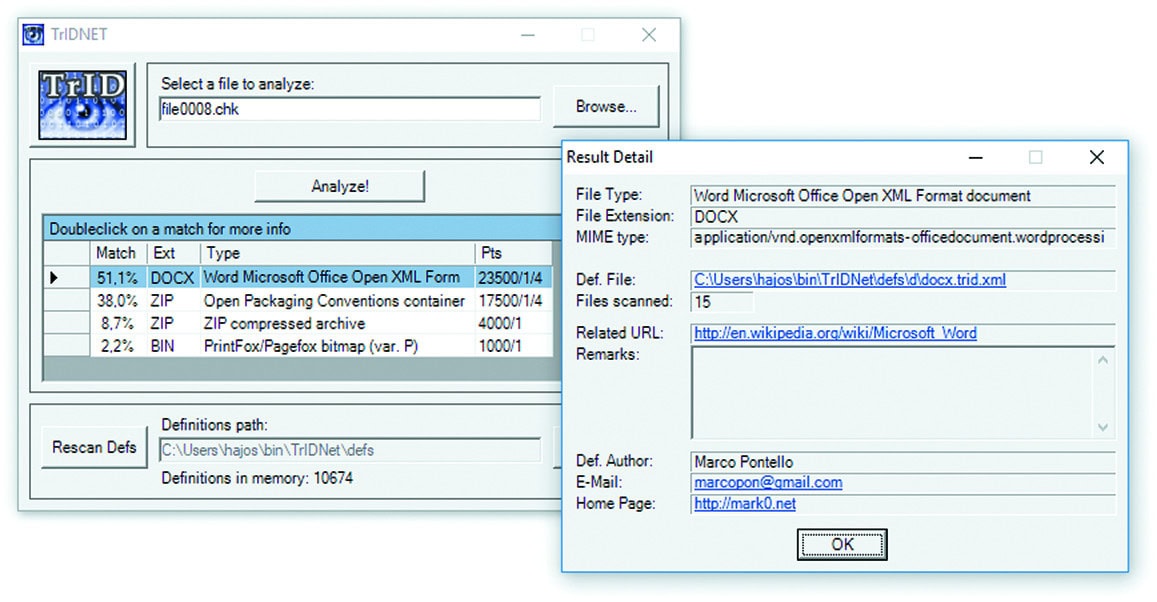The image size is (1157, 602).
Task: Click the TrIDNET title bar app icon
Action: [34, 35]
